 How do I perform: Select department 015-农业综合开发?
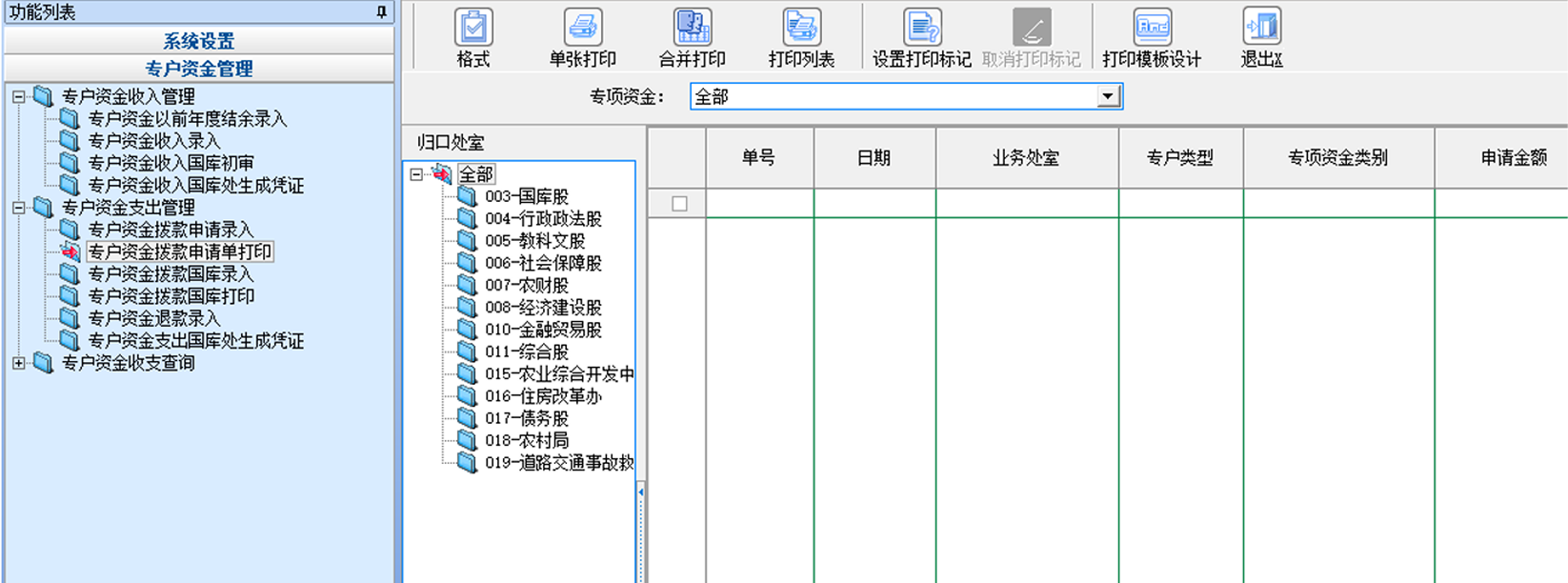pos(559,374)
